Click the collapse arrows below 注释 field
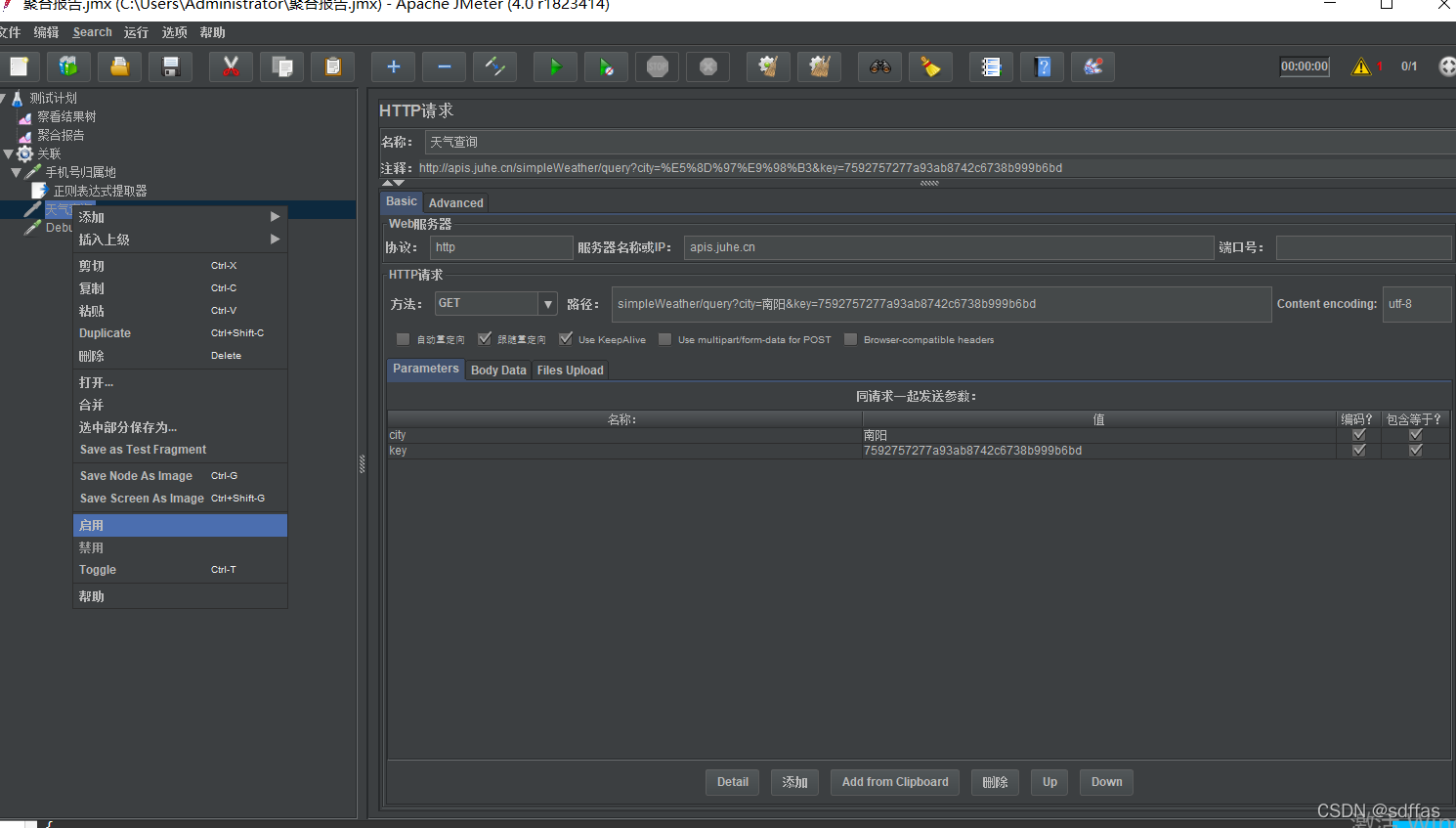This screenshot has width=1456, height=828. pos(393,183)
